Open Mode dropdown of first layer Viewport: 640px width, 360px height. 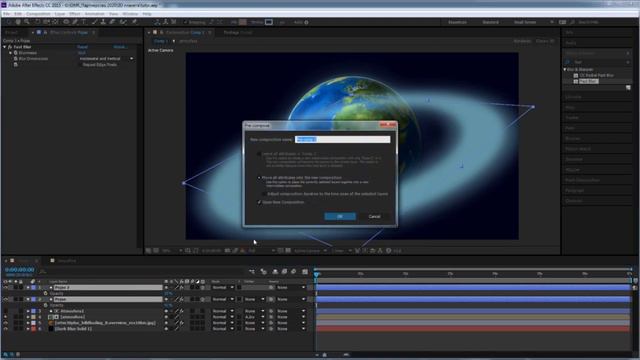click(223, 287)
